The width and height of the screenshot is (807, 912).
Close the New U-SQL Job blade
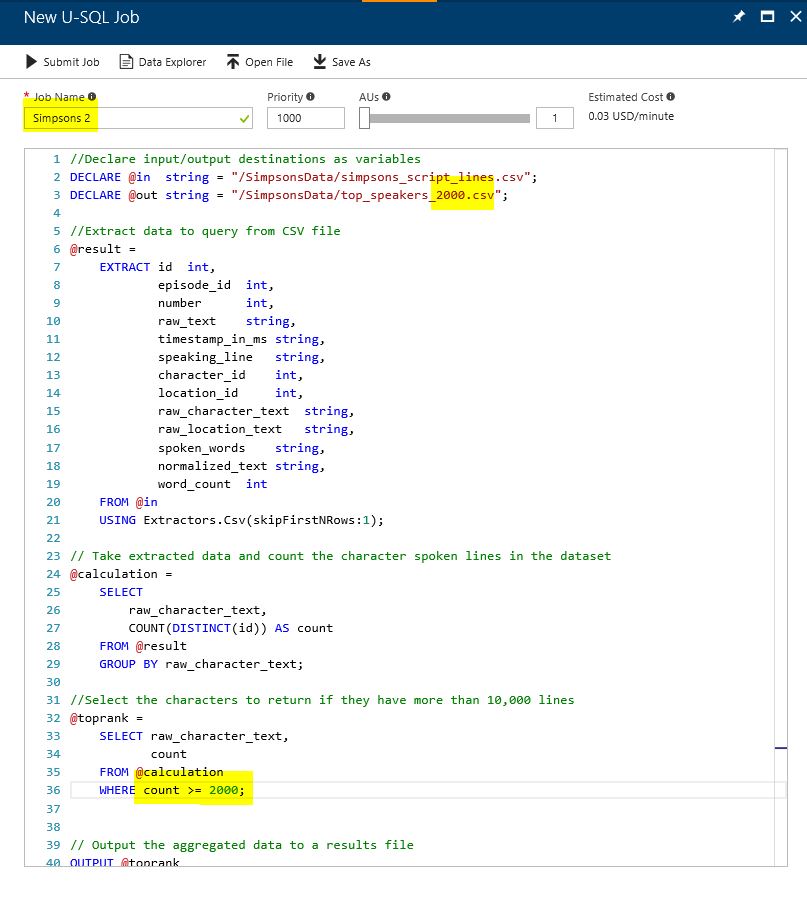(795, 17)
